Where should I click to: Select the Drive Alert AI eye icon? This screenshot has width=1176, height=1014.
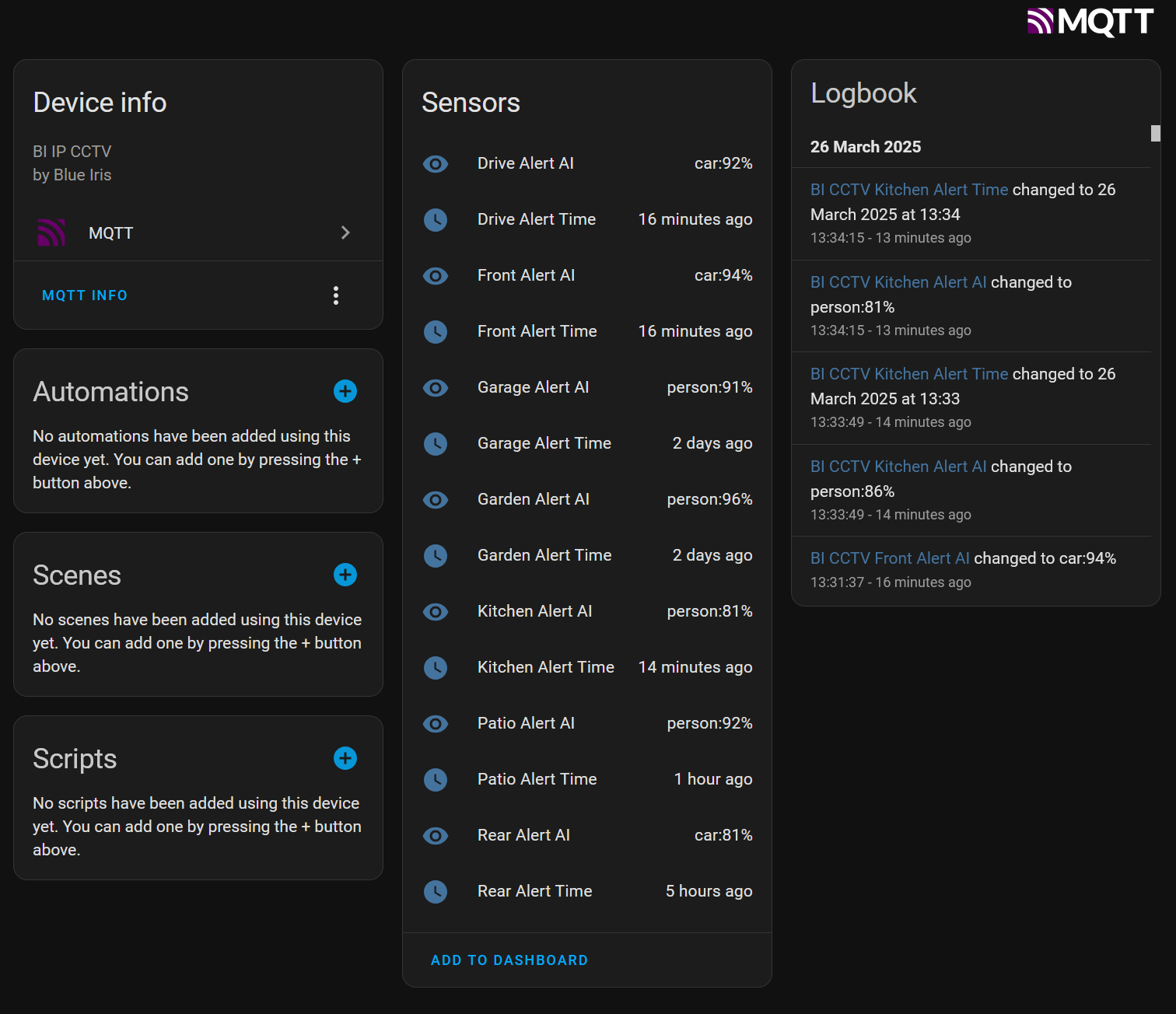pyautogui.click(x=436, y=164)
